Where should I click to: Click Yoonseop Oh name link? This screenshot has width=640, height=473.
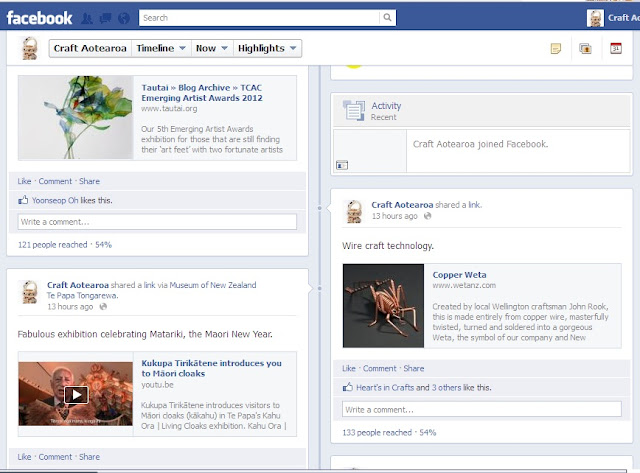coord(55,200)
